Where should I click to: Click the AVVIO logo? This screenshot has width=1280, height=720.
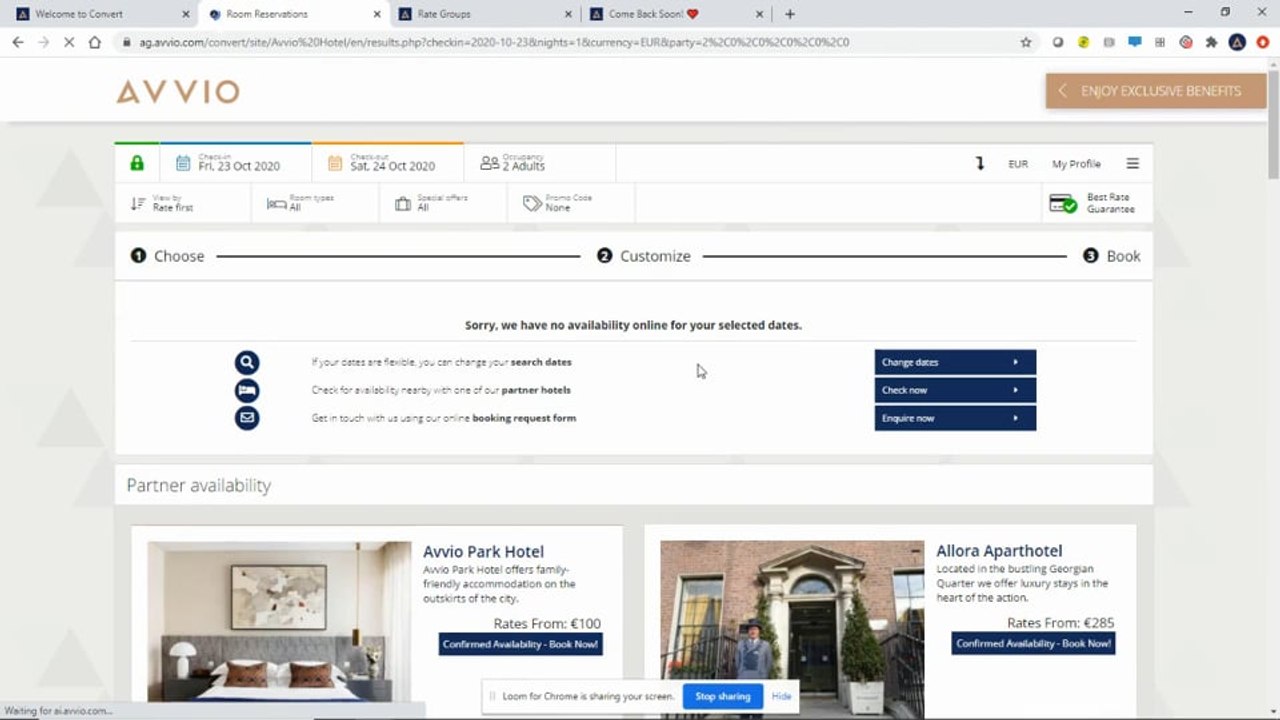coord(178,92)
